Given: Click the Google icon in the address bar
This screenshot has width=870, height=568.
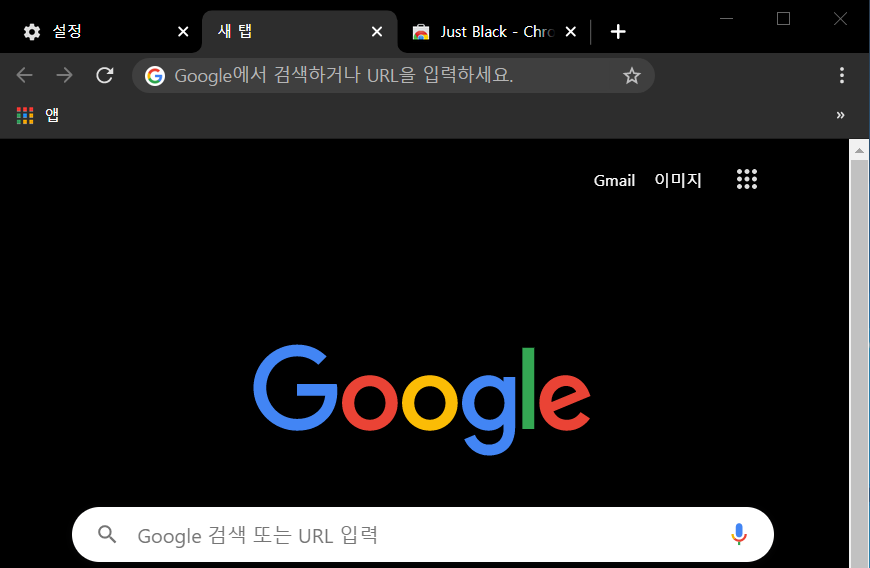Looking at the screenshot, I should tap(155, 75).
